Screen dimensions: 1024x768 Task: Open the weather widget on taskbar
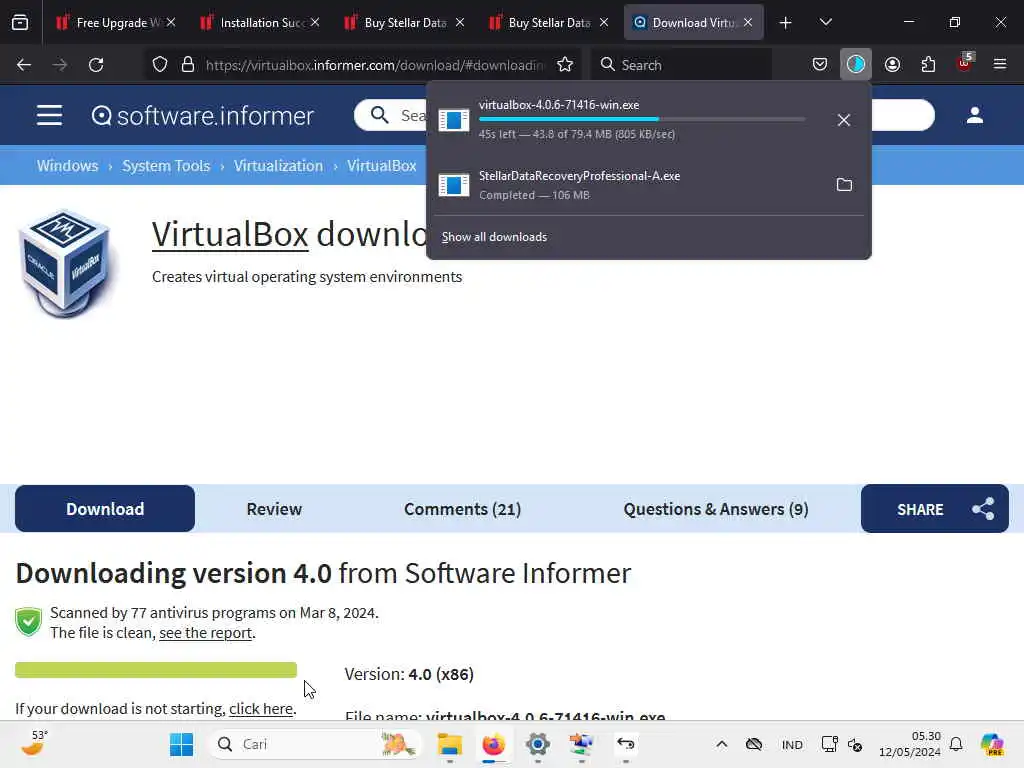pos(35,744)
